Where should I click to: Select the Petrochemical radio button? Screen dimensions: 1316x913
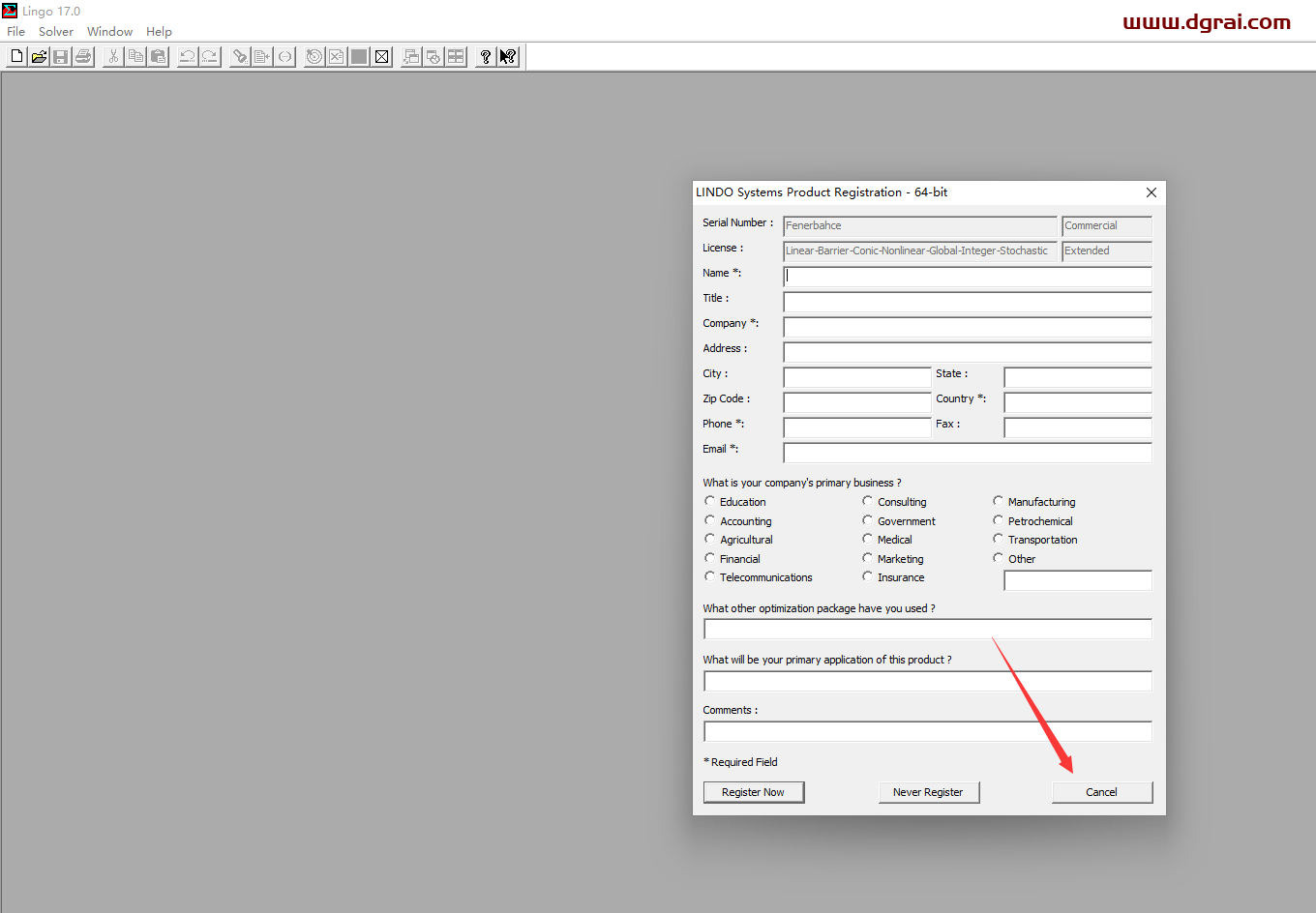click(x=999, y=520)
